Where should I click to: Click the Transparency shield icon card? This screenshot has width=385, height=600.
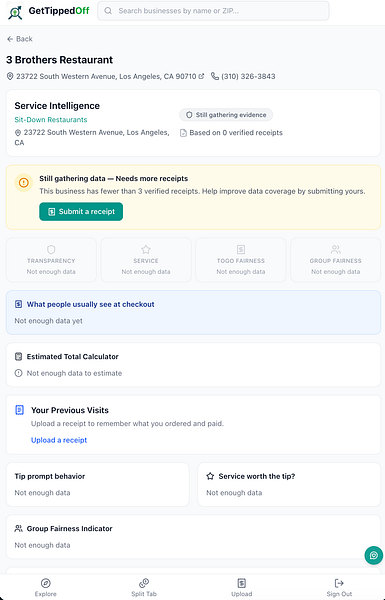[51, 260]
